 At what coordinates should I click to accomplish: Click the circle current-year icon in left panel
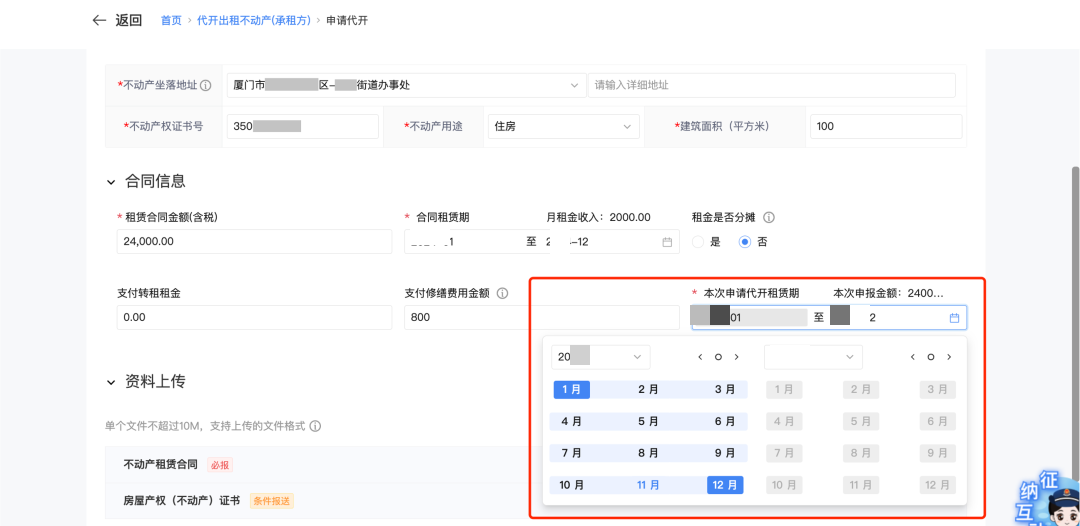click(x=718, y=357)
